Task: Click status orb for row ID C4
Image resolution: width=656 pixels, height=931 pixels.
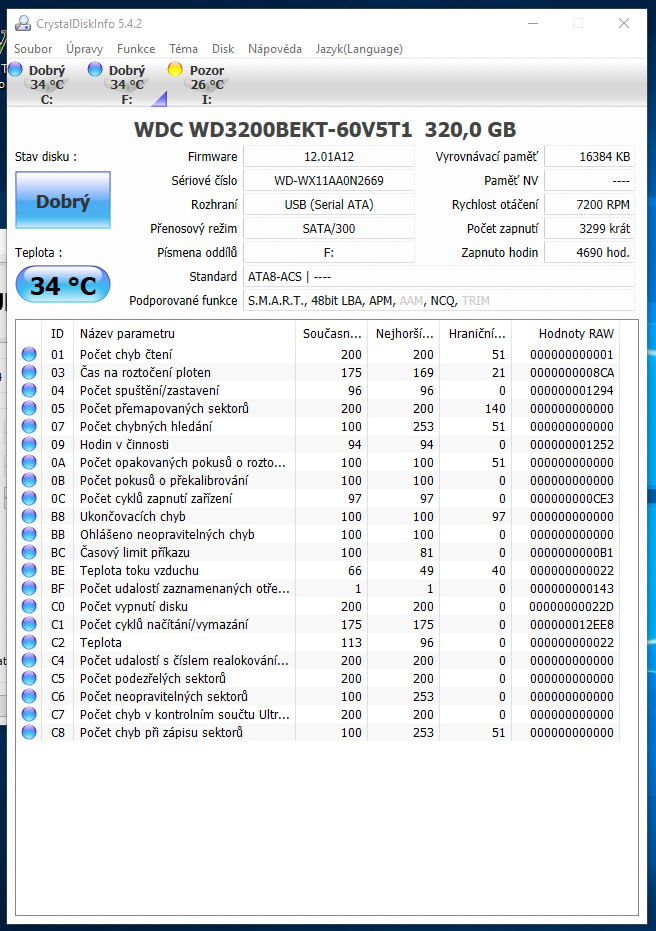Action: (29, 660)
